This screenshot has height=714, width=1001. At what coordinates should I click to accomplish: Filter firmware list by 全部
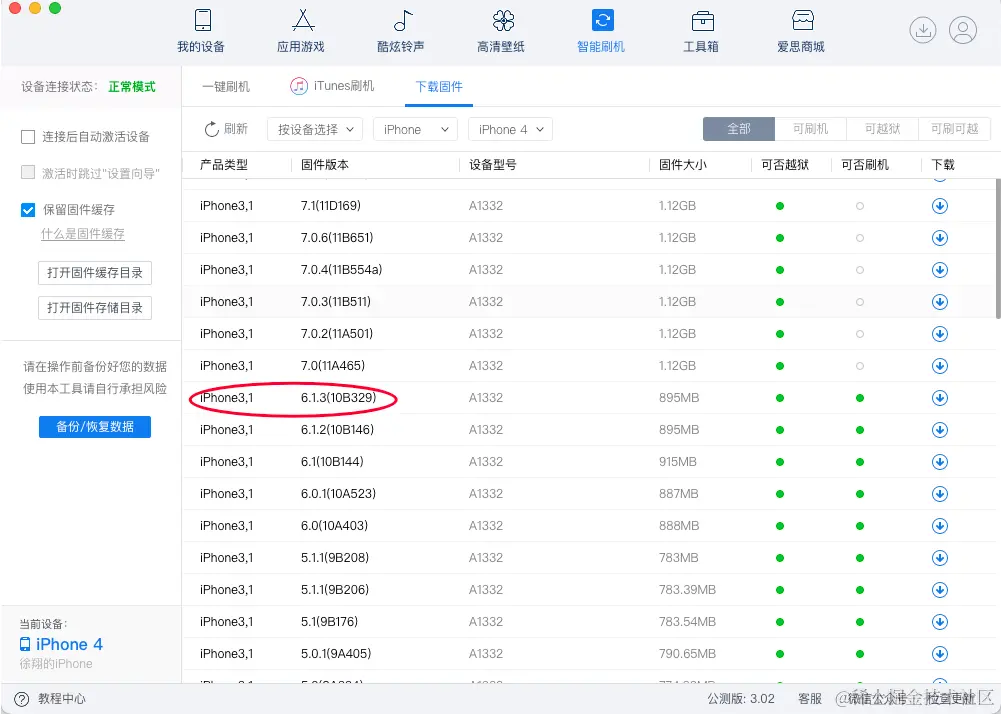pos(739,129)
